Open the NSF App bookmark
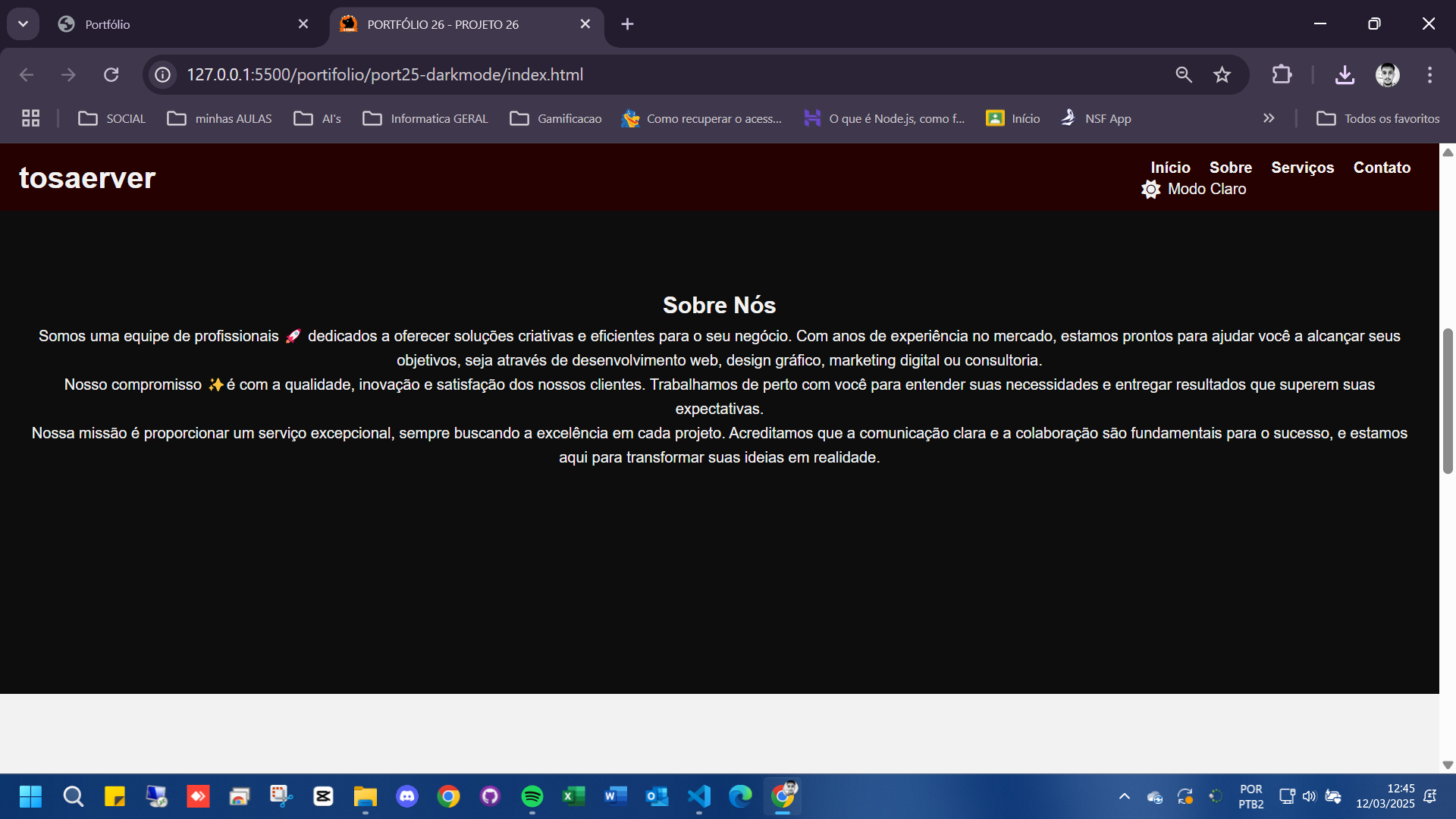The width and height of the screenshot is (1456, 819). coord(1096,118)
